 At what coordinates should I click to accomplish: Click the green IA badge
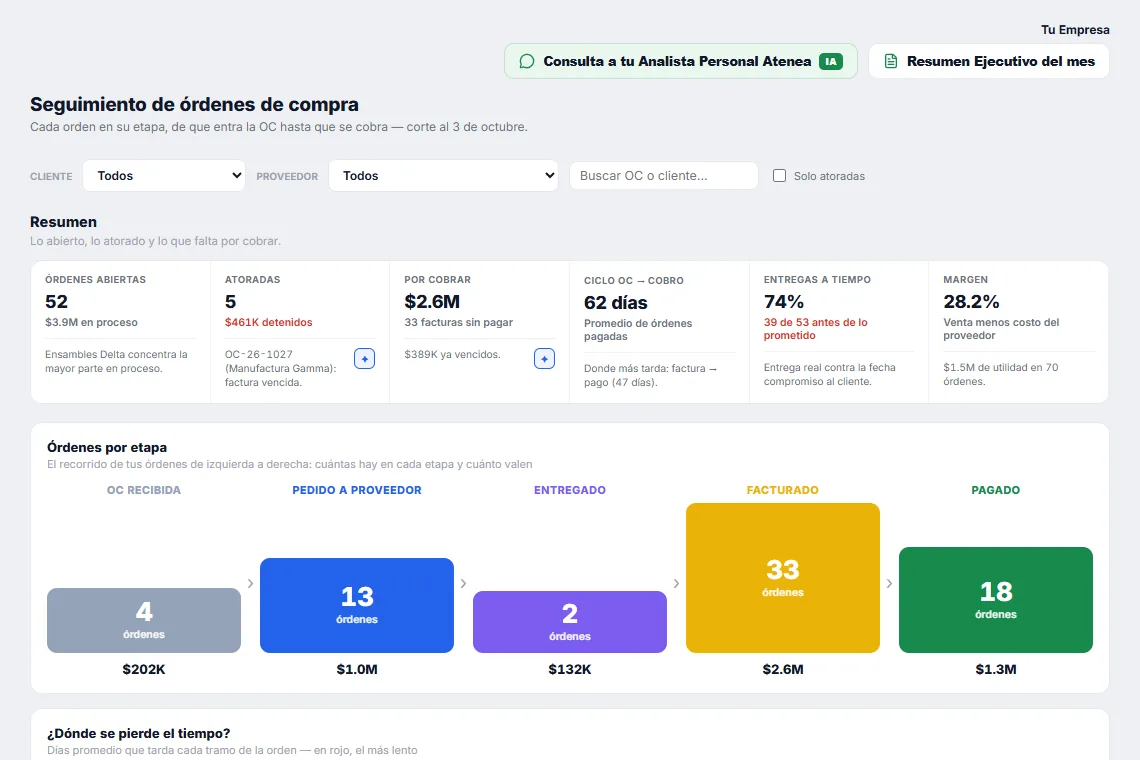tap(830, 62)
